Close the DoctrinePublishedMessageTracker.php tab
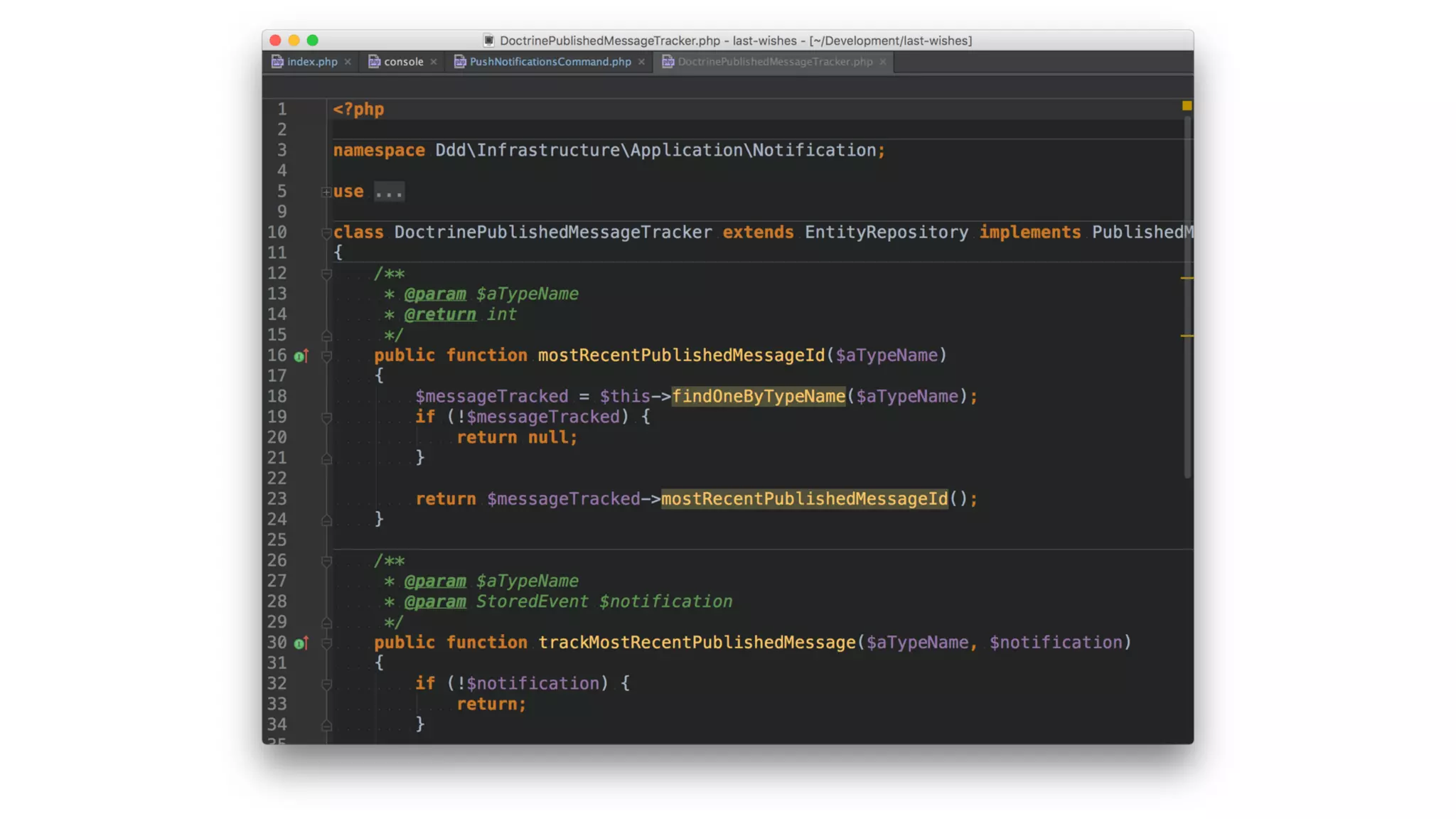Screen dimensions: 1456x819 883,62
